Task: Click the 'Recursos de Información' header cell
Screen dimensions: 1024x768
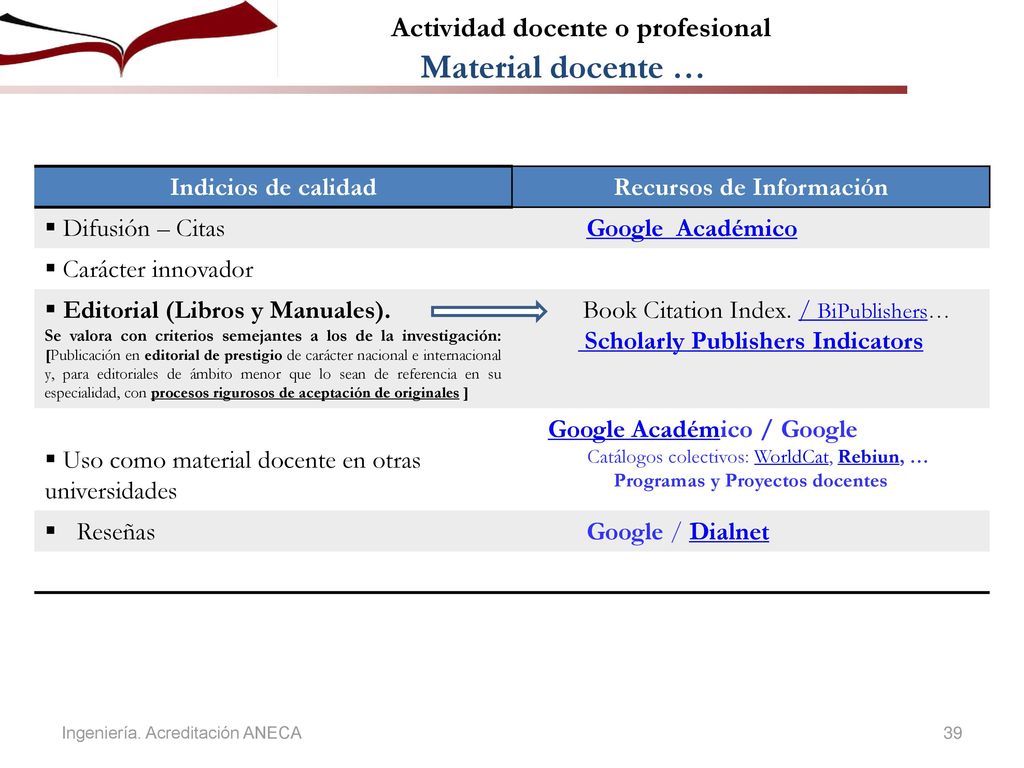Action: click(751, 187)
